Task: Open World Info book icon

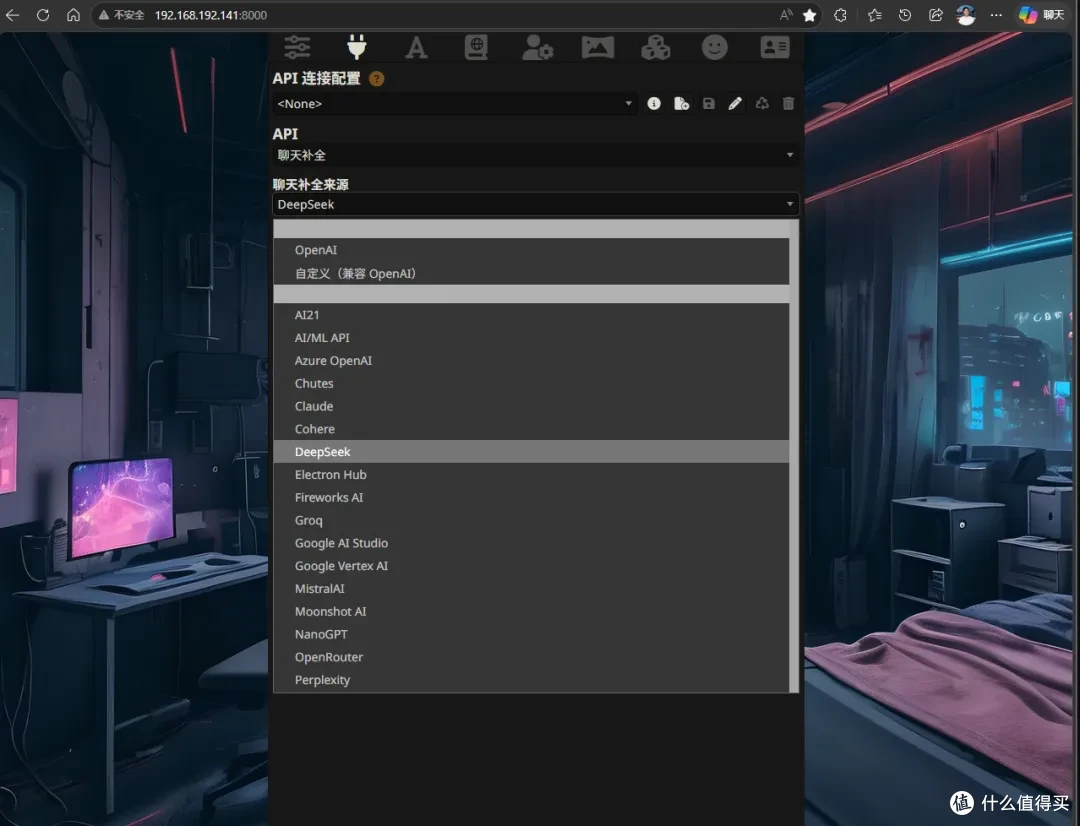Action: pos(476,47)
